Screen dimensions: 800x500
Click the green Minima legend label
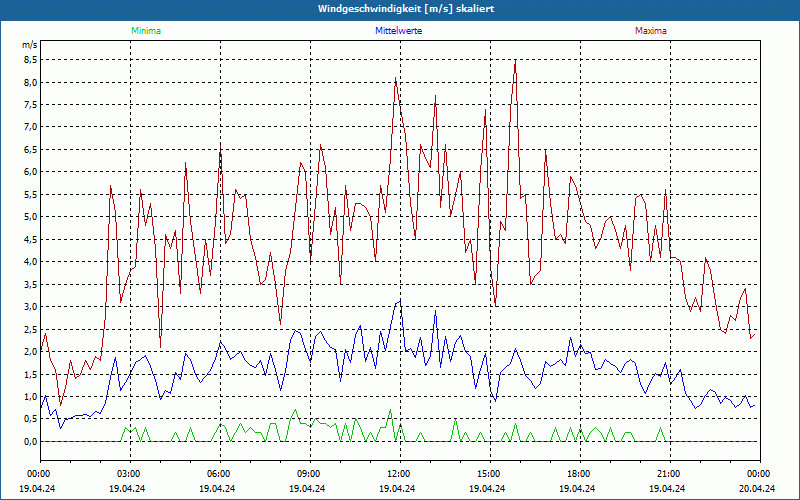(145, 31)
